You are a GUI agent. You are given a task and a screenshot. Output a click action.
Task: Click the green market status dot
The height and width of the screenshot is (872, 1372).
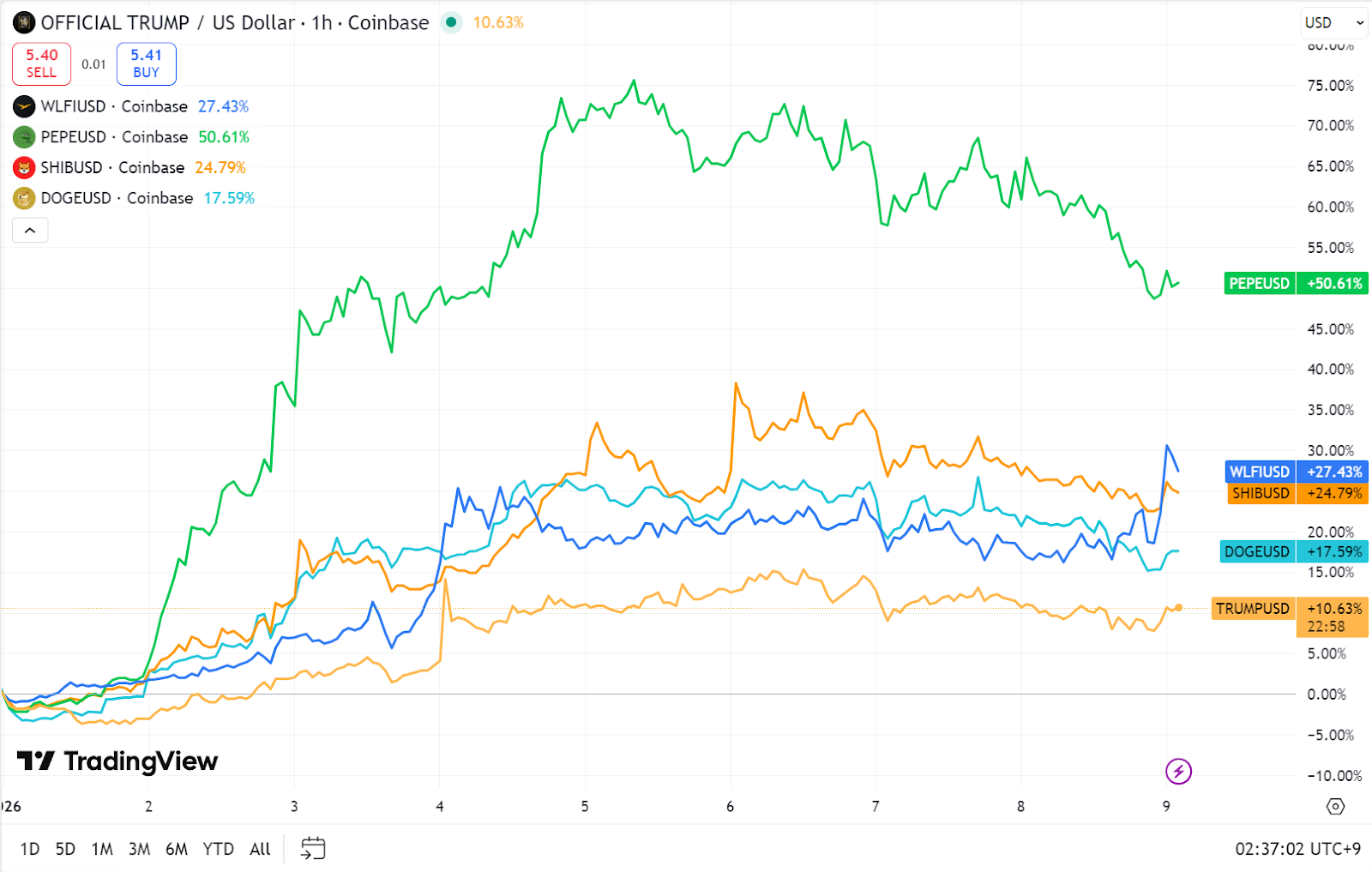coord(451,23)
